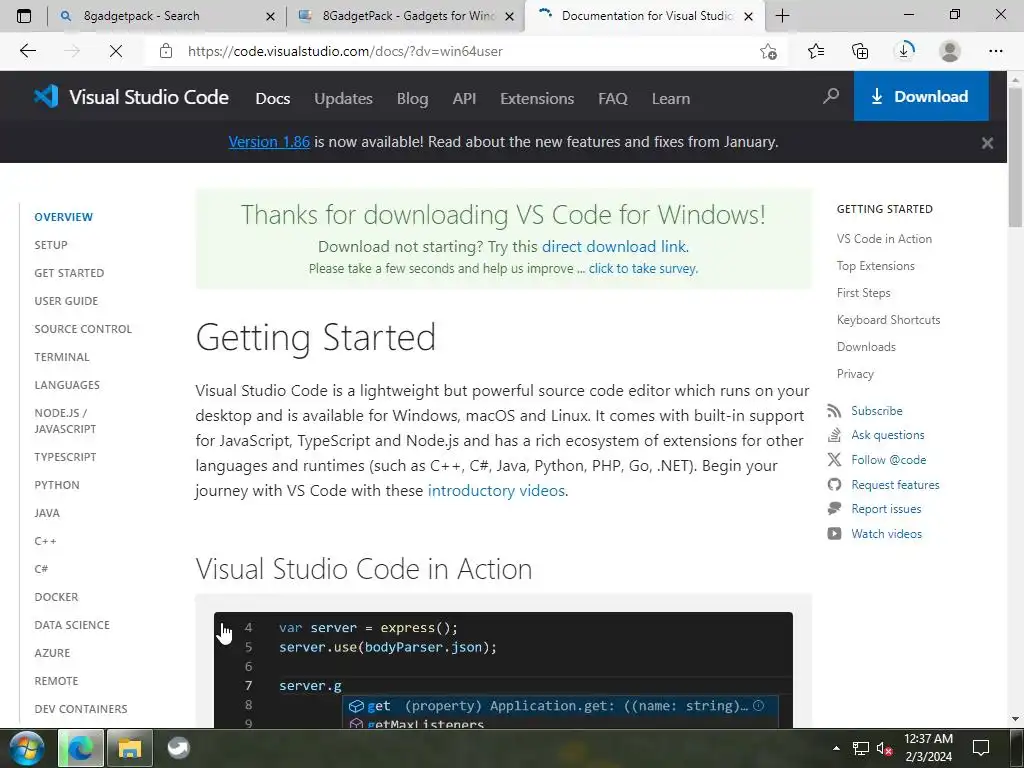Select OVERVIEW in the docs sidebar
Image resolution: width=1024 pixels, height=768 pixels.
pyautogui.click(x=63, y=217)
